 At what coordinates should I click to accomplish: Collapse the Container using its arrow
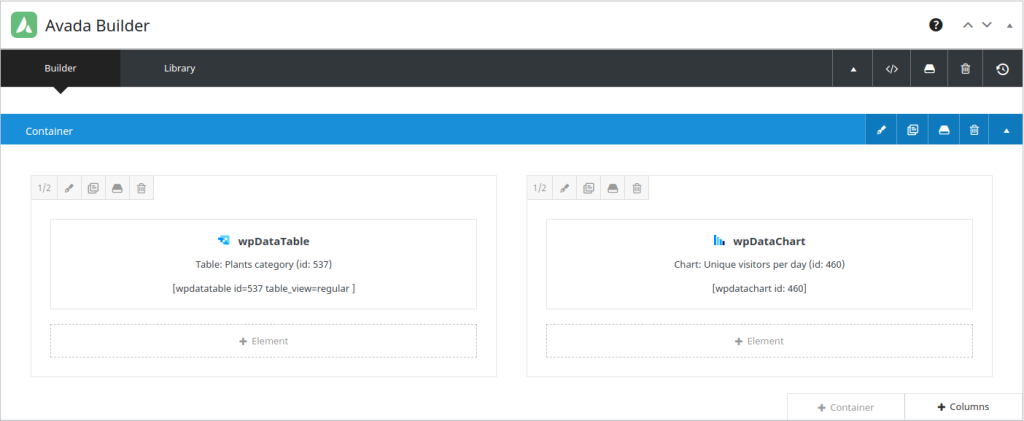tap(1006, 131)
